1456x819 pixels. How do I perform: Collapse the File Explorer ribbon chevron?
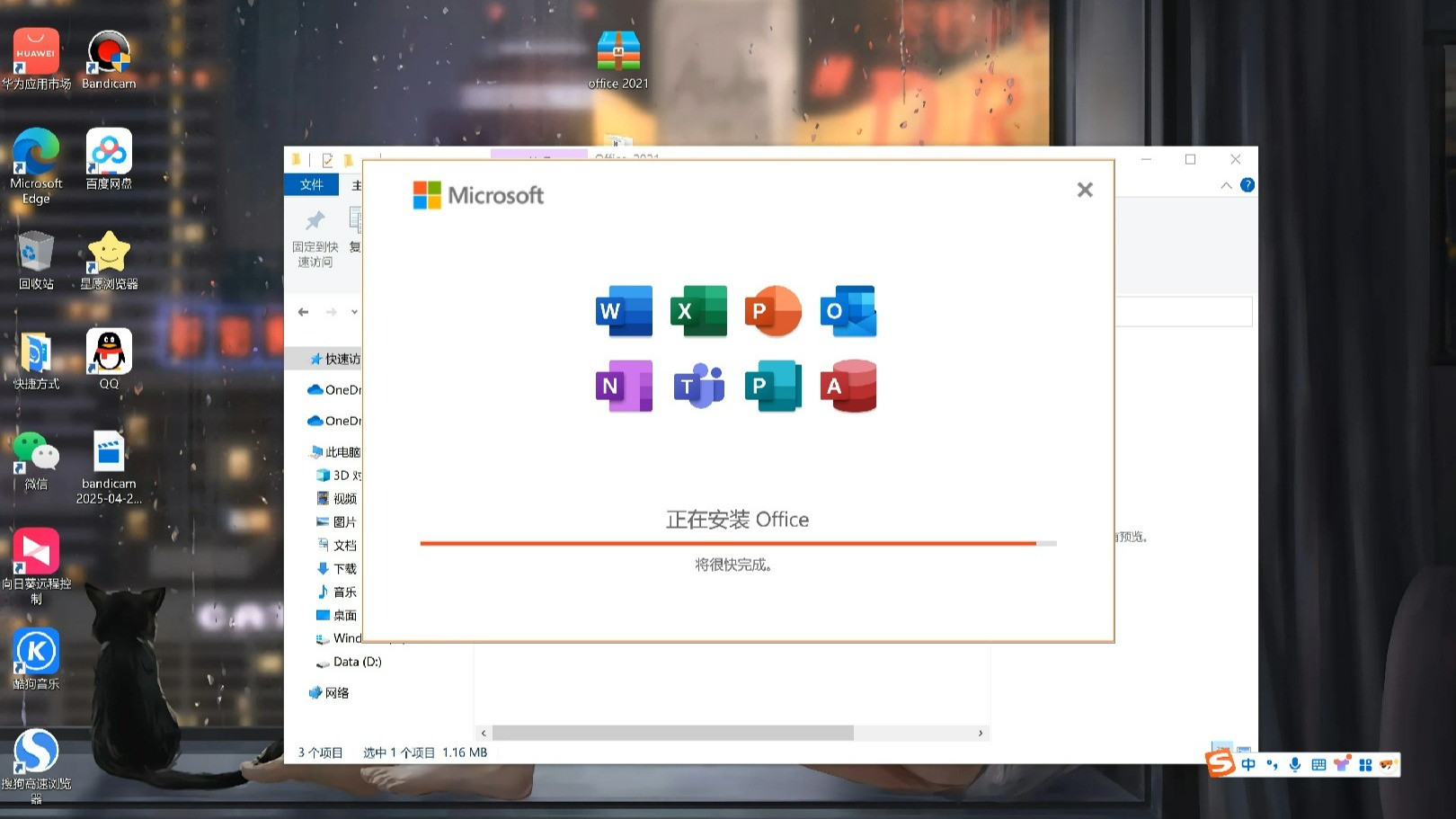point(1226,185)
